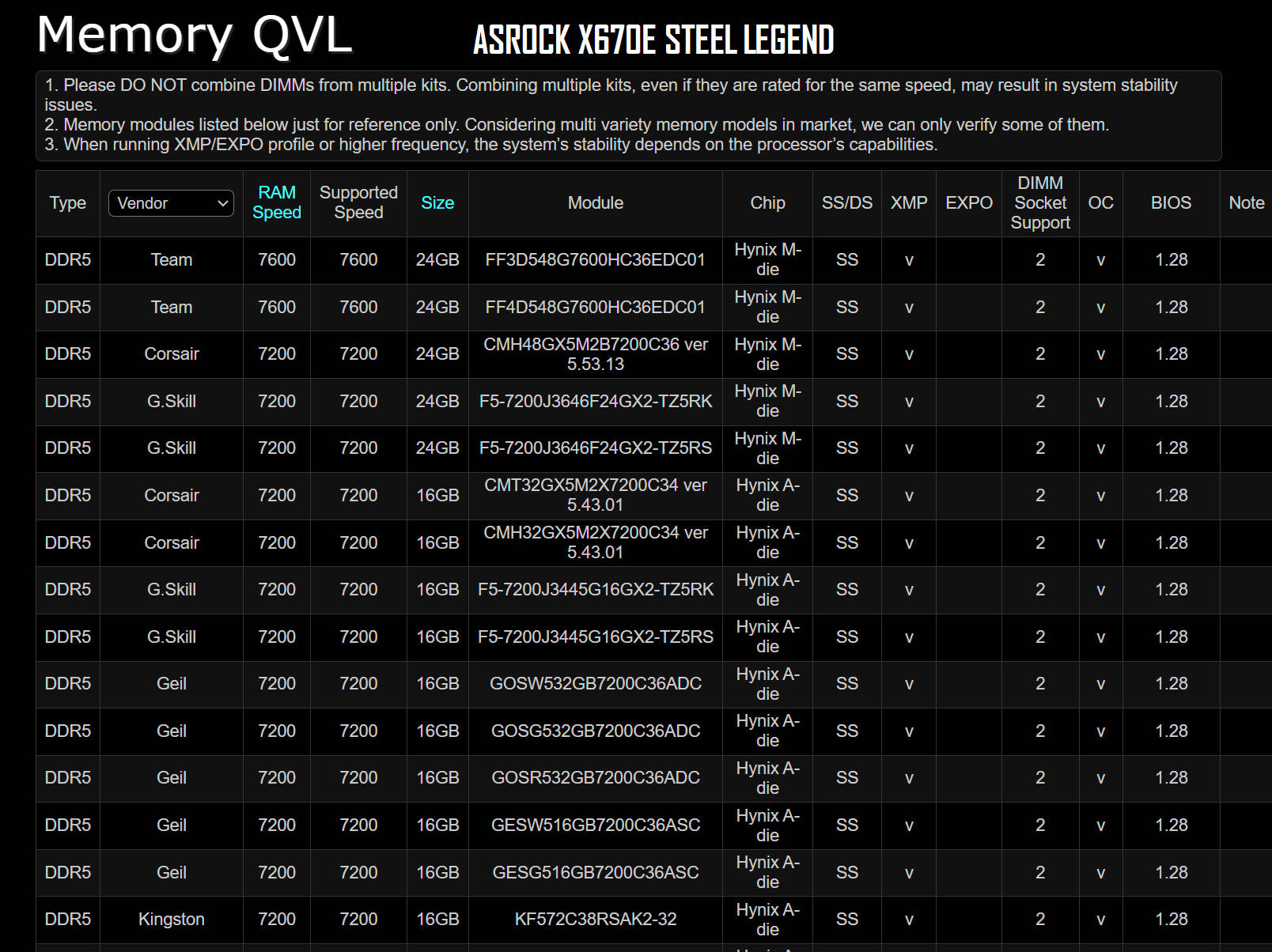Select module GESG516GB7200C36ASC
The width and height of the screenshot is (1272, 952).
(x=596, y=873)
